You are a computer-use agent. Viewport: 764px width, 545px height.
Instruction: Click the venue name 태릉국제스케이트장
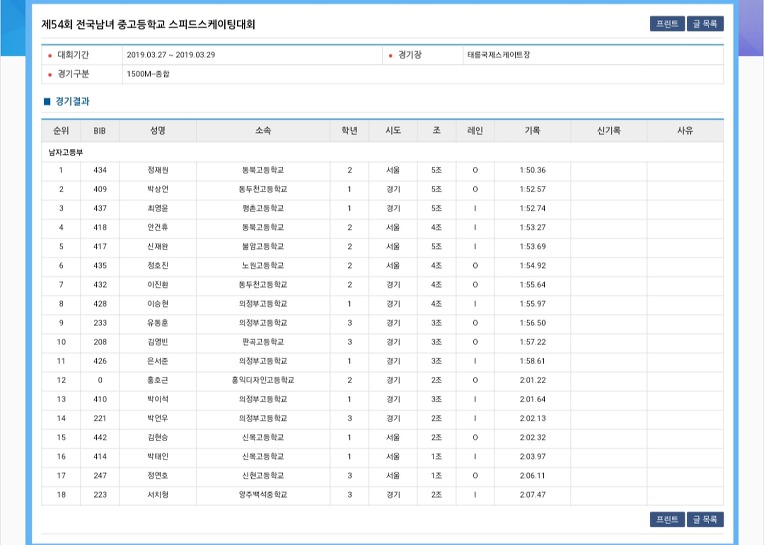498,55
